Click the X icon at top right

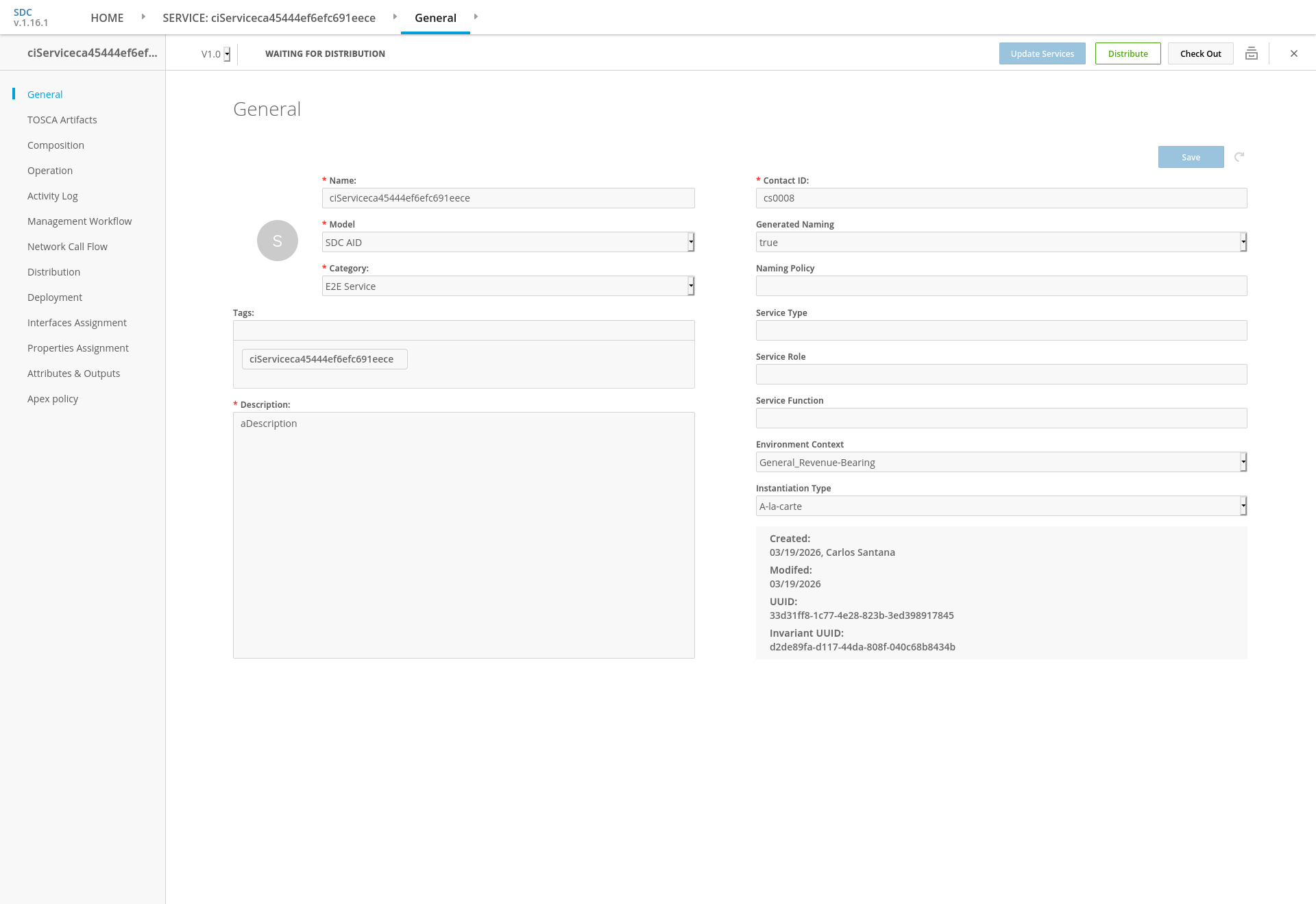1294,53
